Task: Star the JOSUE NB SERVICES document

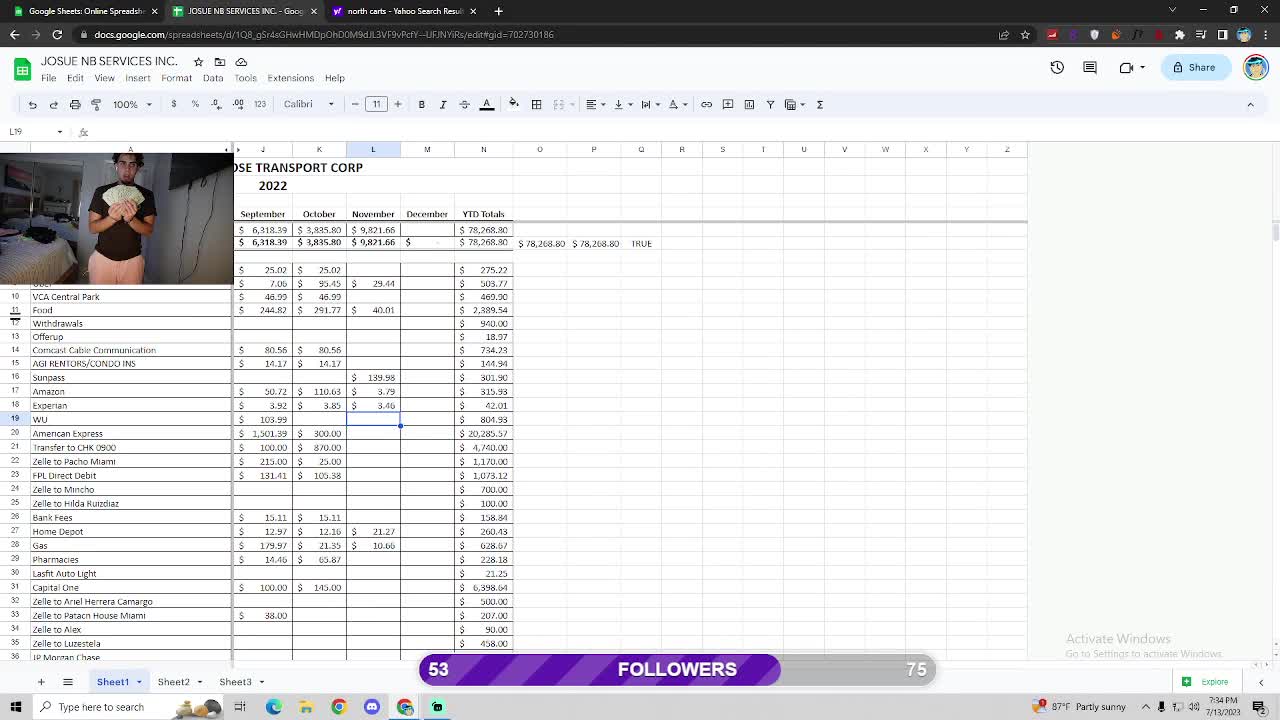Action: coord(198,62)
